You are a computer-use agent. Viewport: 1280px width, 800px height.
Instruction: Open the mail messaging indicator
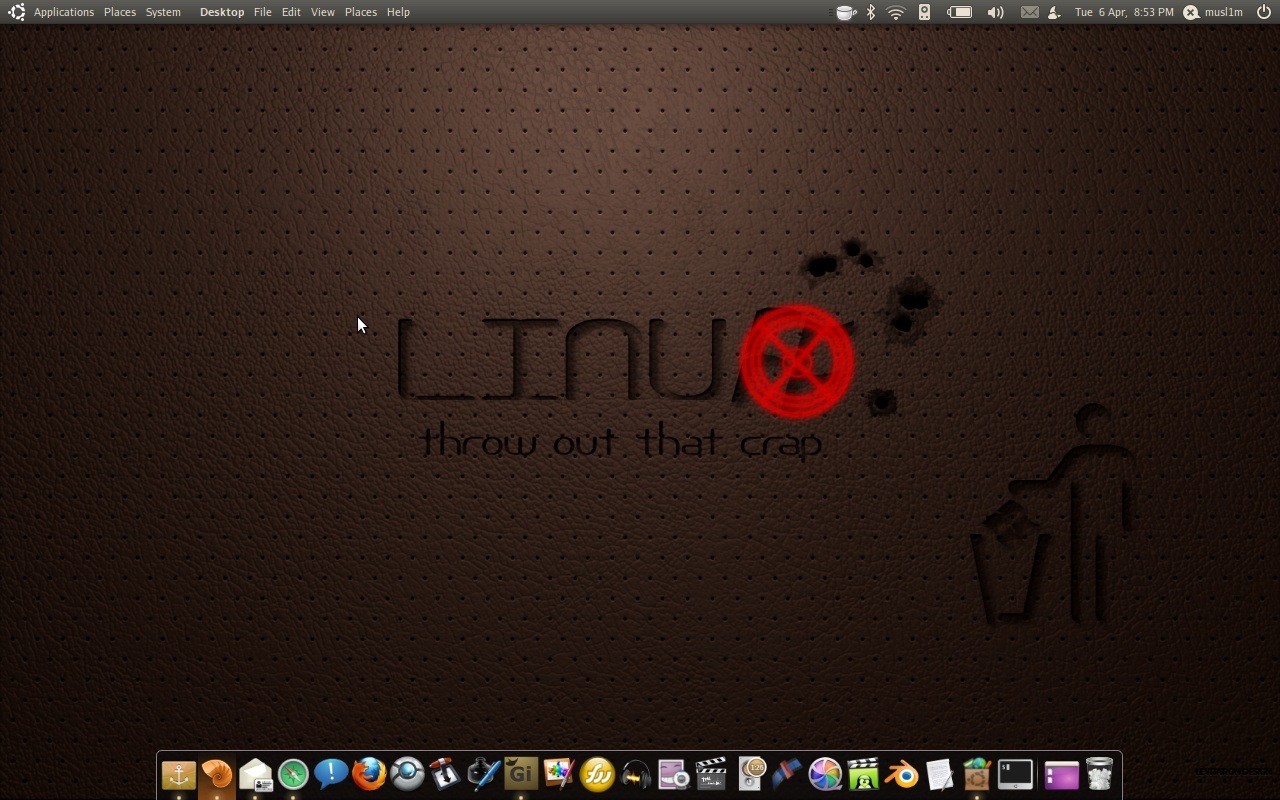click(1029, 12)
